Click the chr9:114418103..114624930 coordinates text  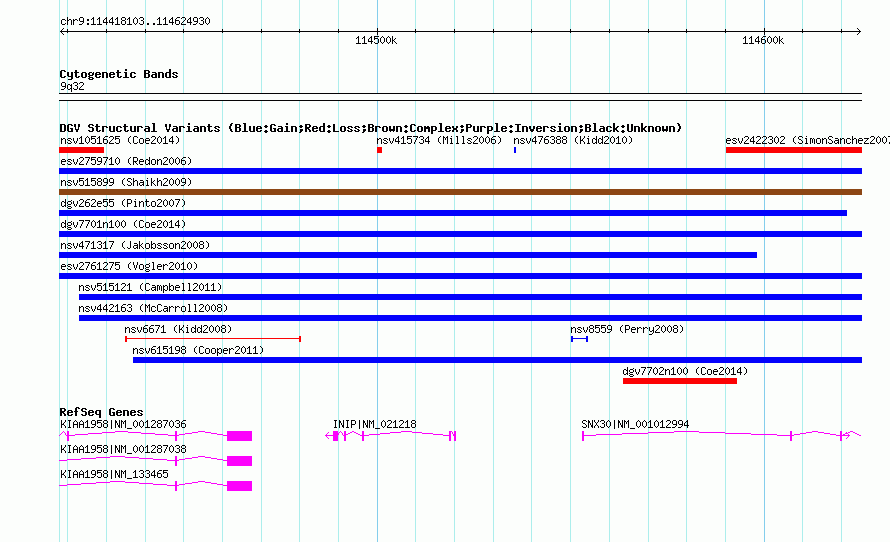pos(135,21)
